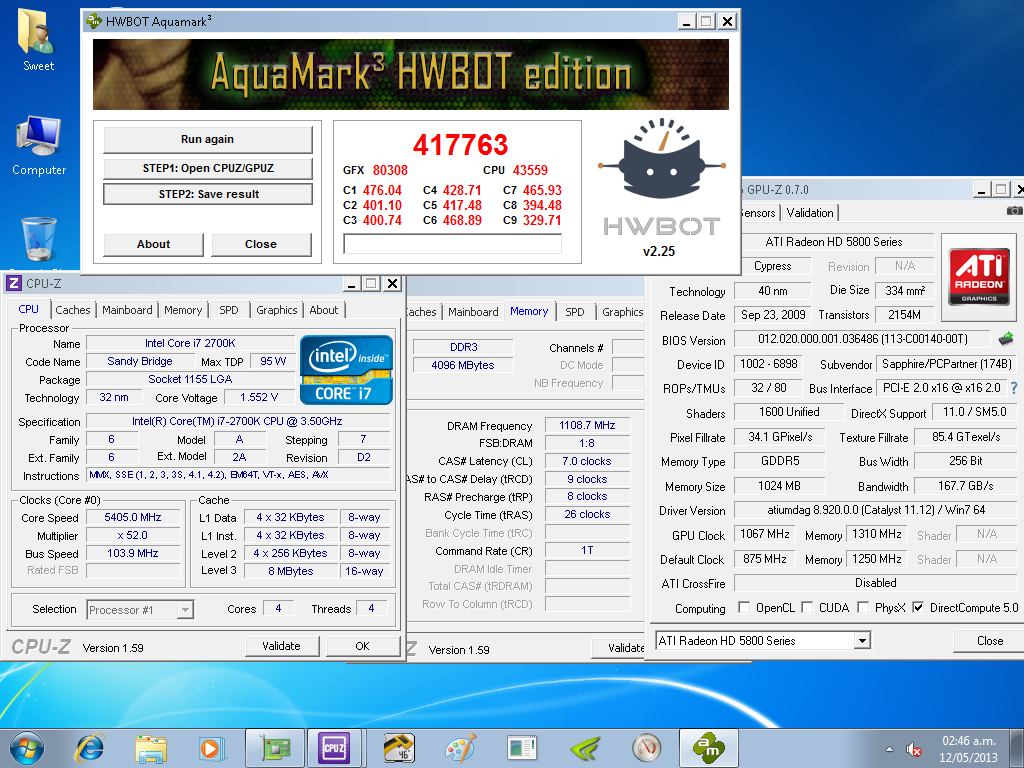
Task: Click STEP2: Save result button
Action: coord(208,194)
